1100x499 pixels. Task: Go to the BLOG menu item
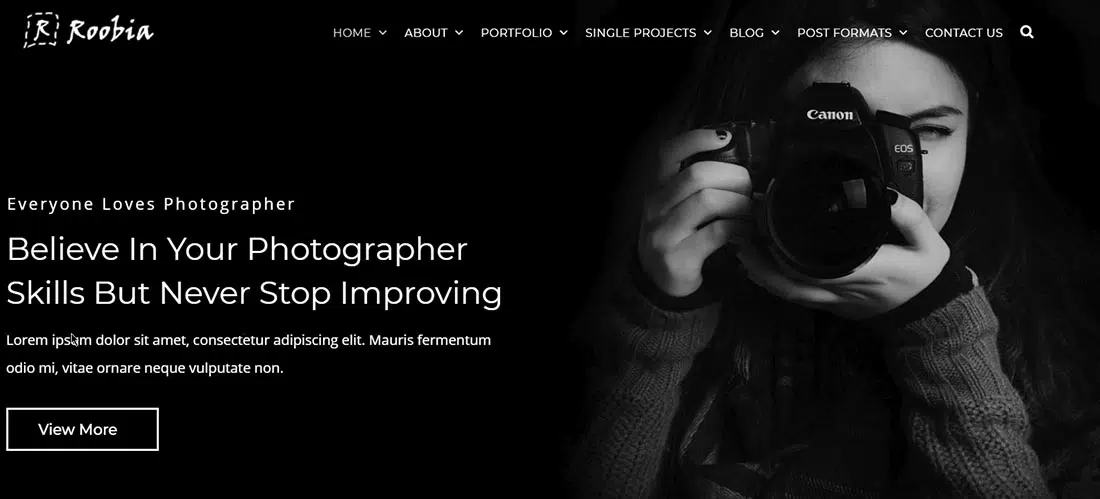pyautogui.click(x=746, y=32)
